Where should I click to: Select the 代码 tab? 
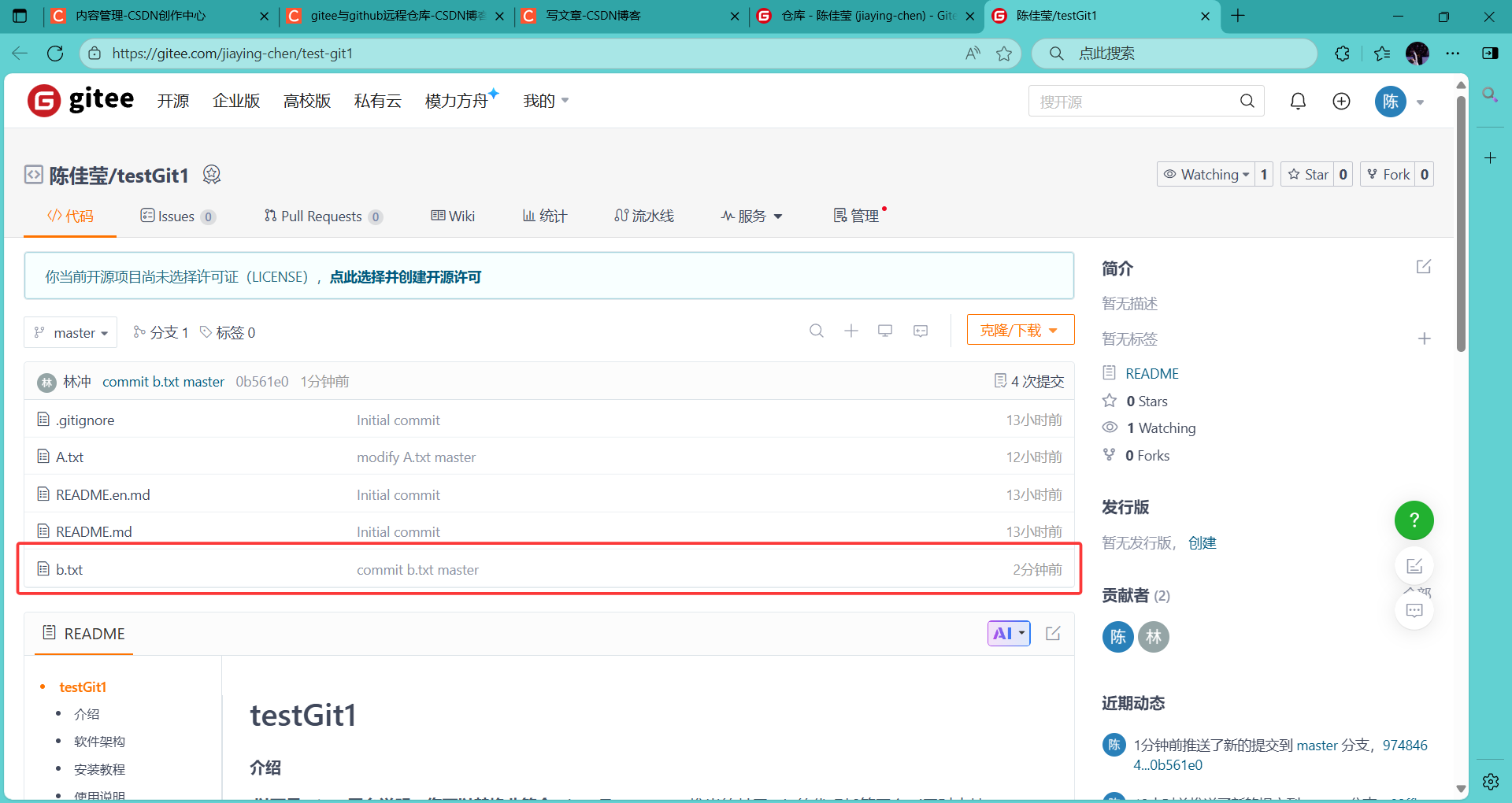pyautogui.click(x=70, y=216)
